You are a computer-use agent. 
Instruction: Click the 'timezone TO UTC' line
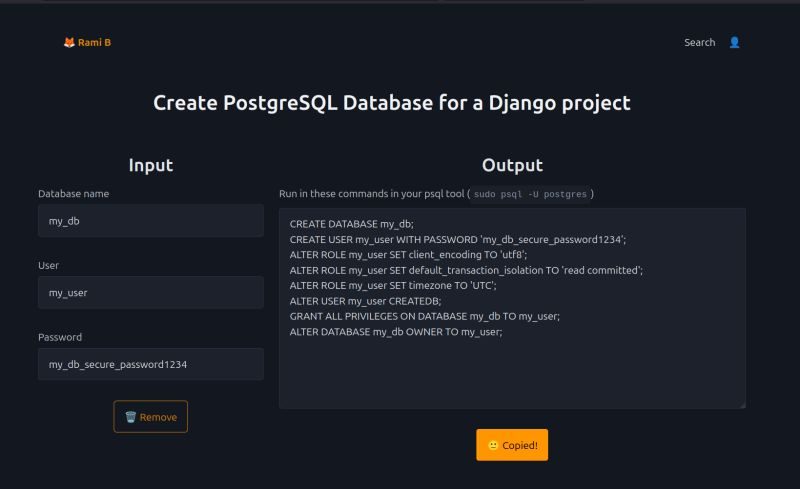pyautogui.click(x=393, y=285)
